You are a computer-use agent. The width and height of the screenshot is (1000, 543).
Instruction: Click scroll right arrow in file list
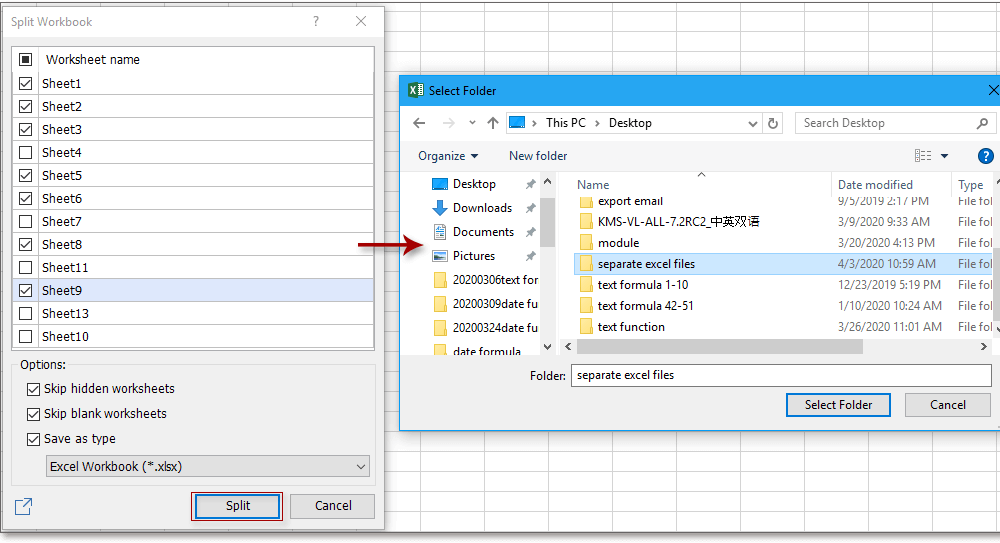(983, 346)
